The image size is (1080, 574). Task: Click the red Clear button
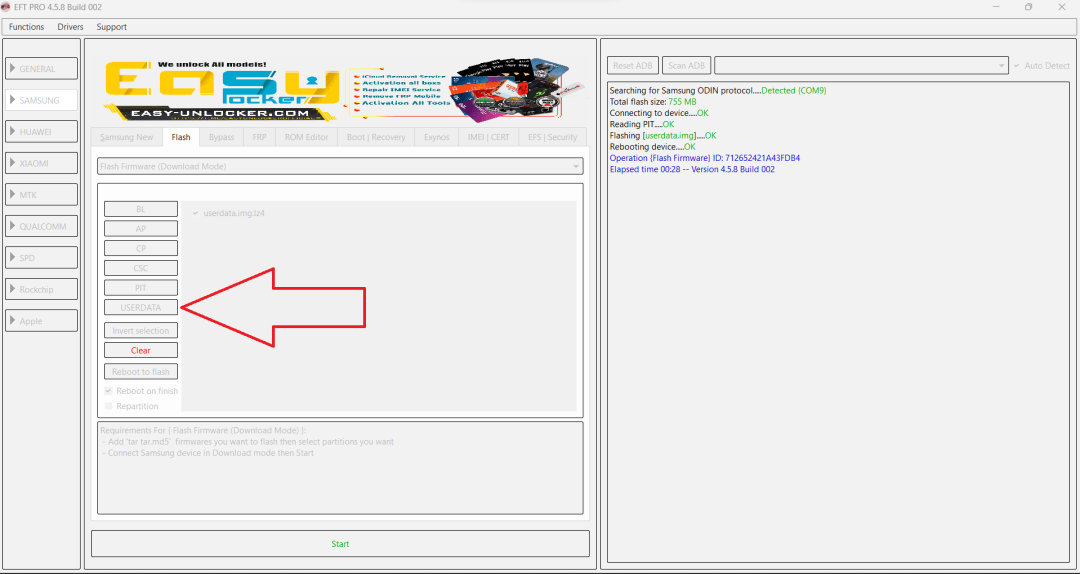(x=141, y=350)
